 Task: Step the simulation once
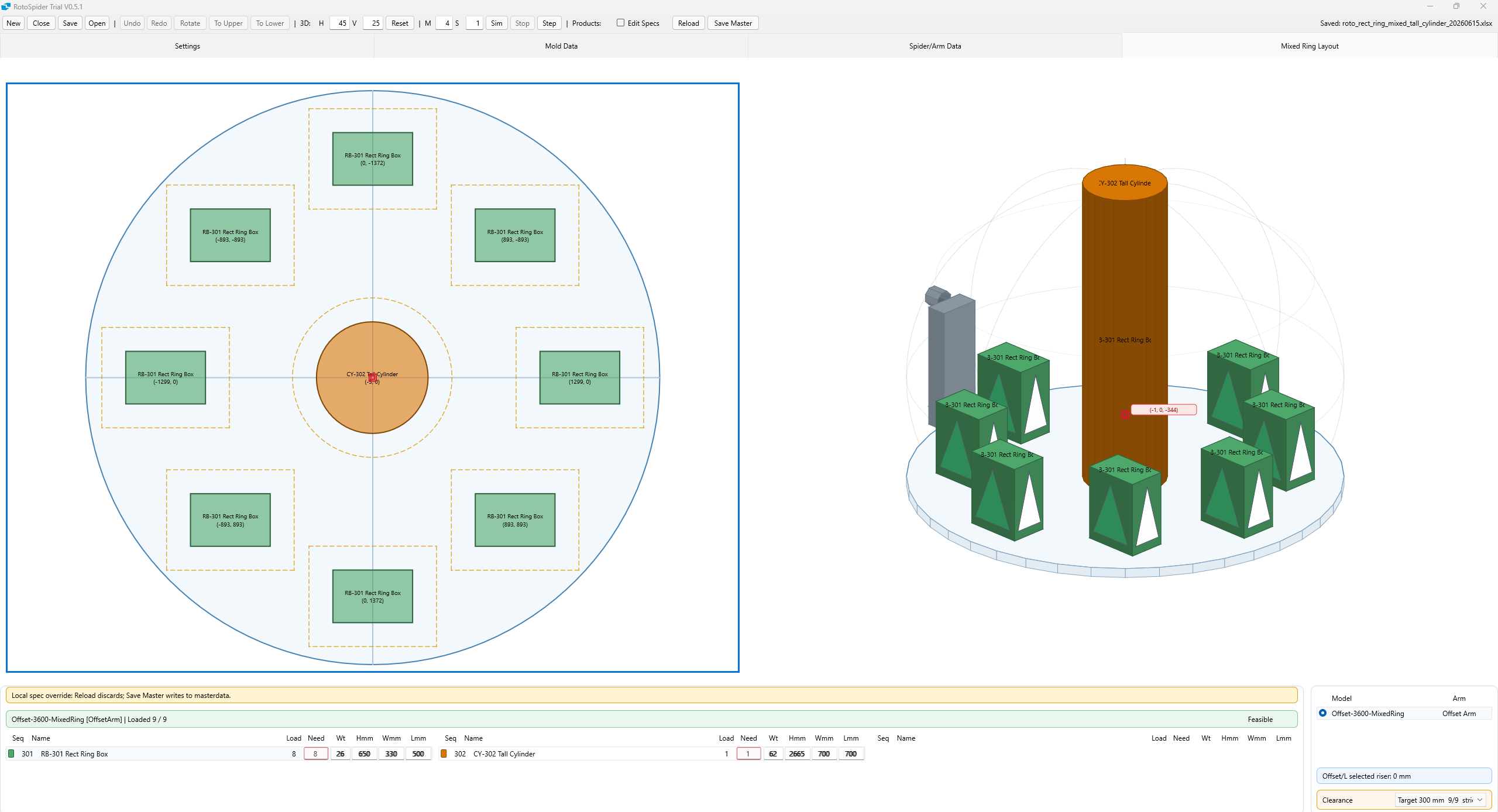click(549, 23)
